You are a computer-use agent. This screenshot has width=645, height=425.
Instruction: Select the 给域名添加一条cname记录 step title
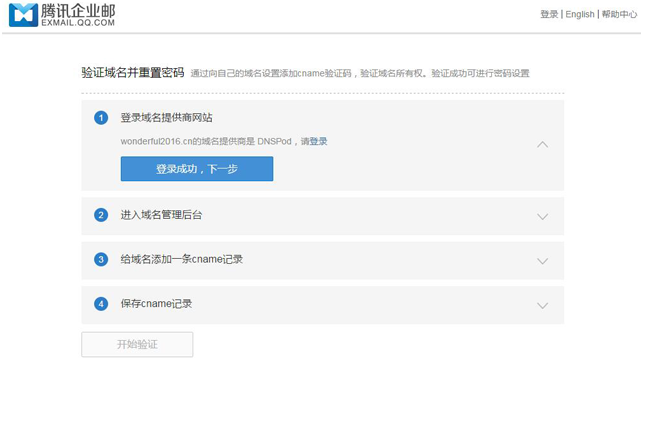tap(181, 259)
